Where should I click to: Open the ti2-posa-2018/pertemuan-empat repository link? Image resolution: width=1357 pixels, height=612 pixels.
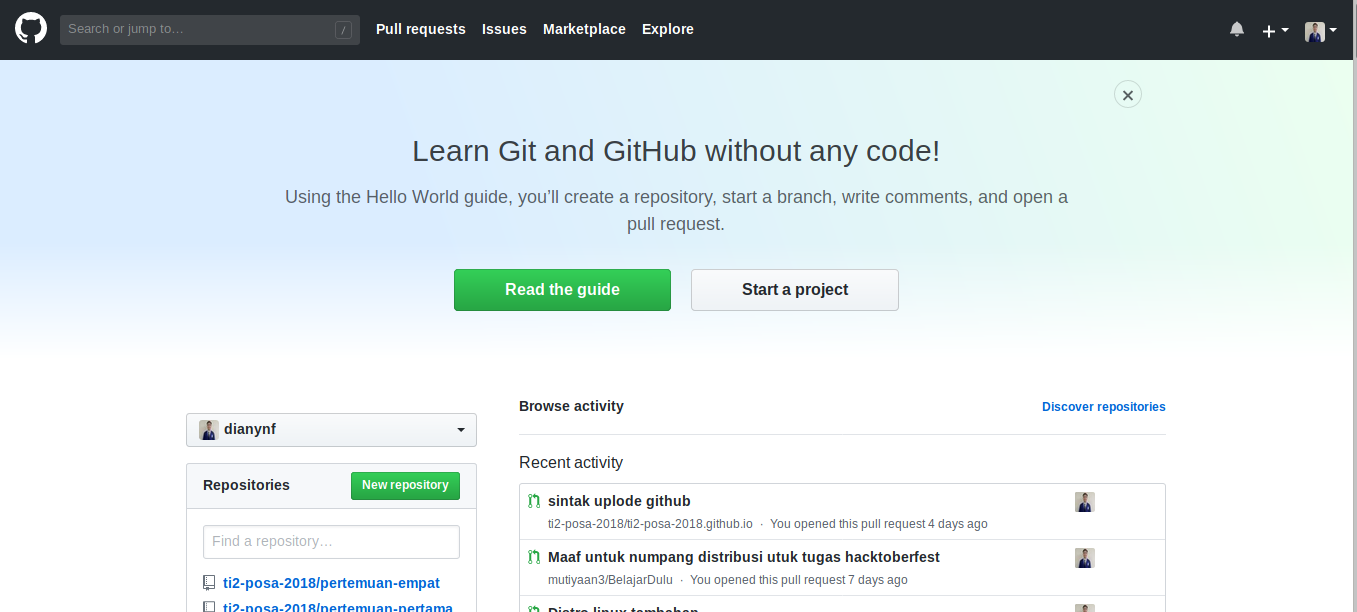[332, 582]
